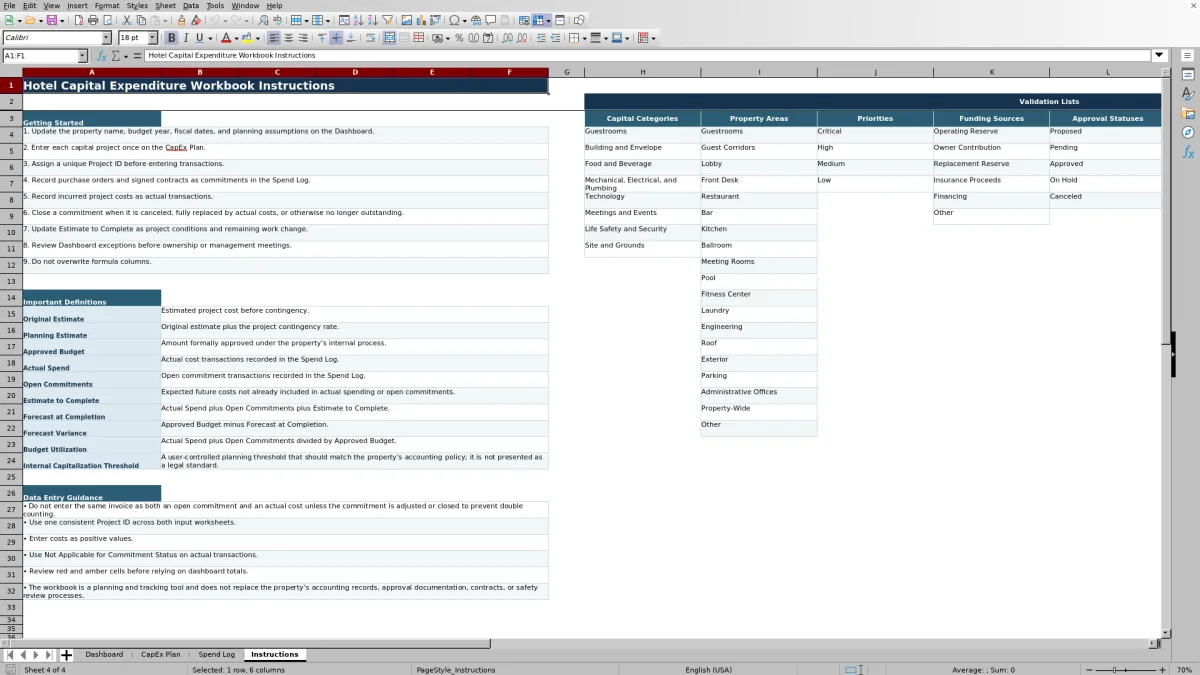1200x675 pixels.
Task: Click the Add new sheet plus icon
Action: click(67, 655)
